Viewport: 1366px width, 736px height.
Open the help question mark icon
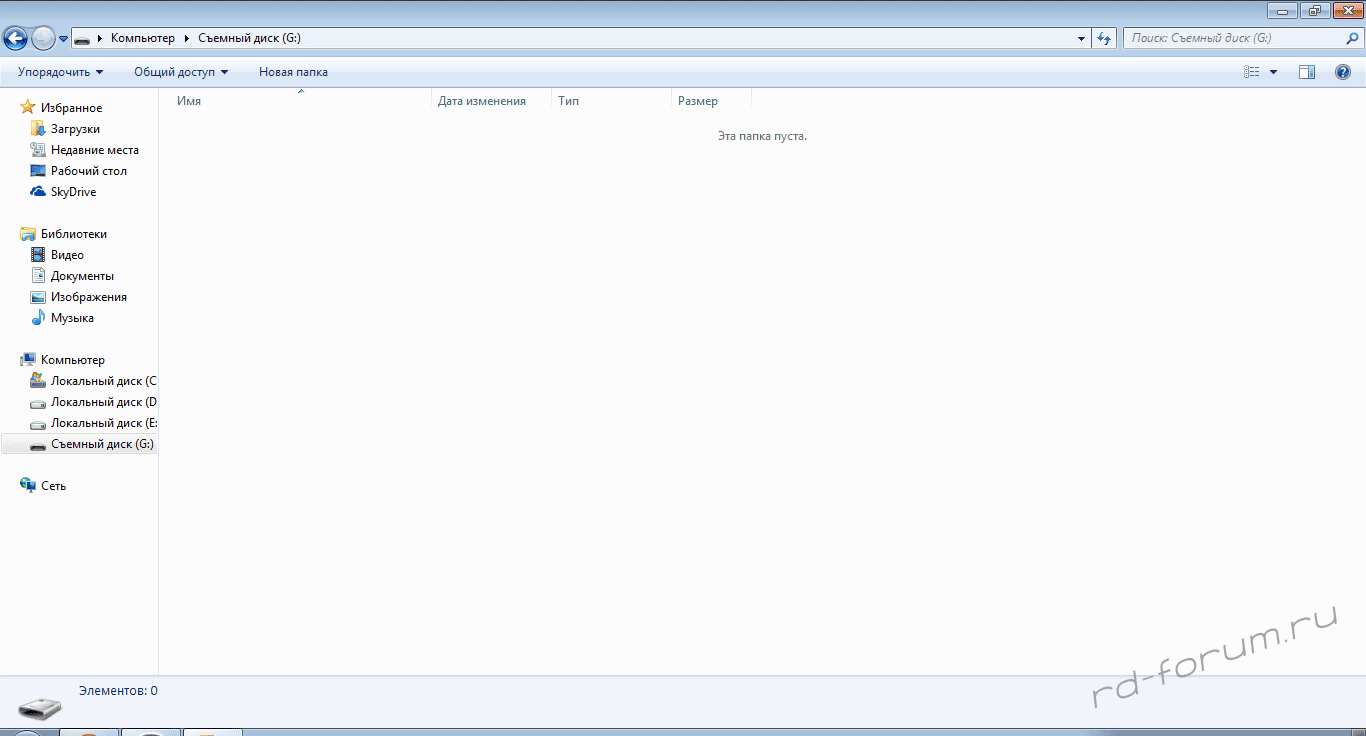[x=1343, y=72]
